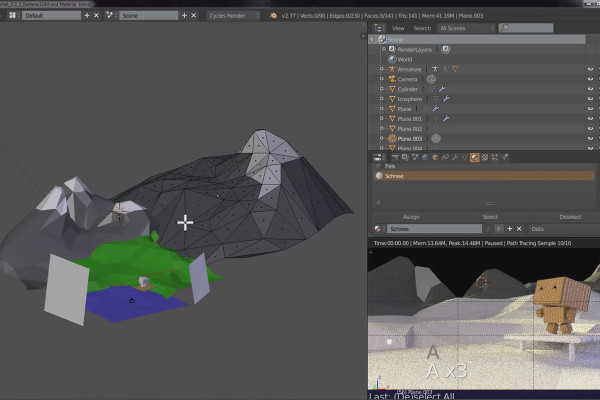
Task: Switch to Render properties tab
Action: coord(395,157)
